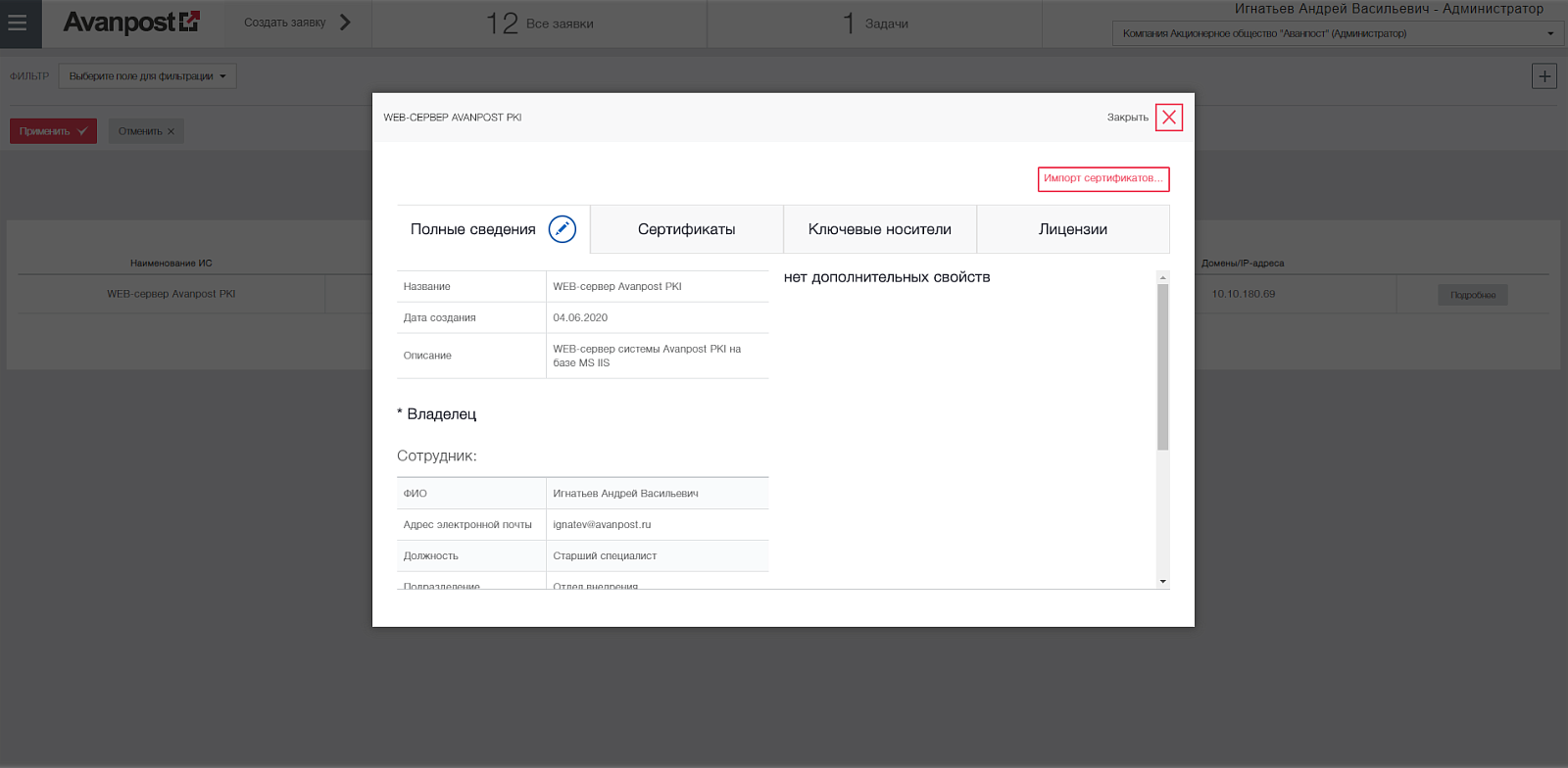This screenshot has width=1568, height=768.
Task: Click scrollbar up arrow in dialog
Action: pos(1163,277)
